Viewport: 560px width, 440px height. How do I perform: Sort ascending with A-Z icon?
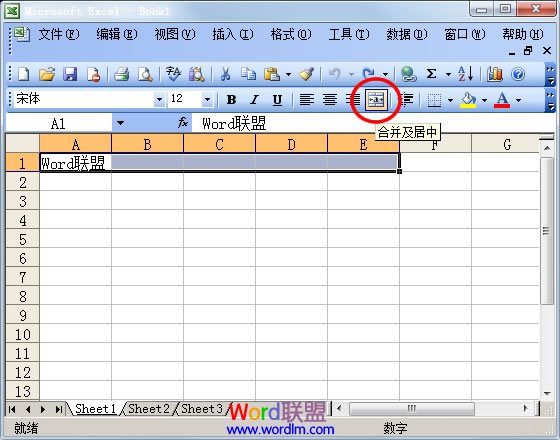tap(466, 74)
